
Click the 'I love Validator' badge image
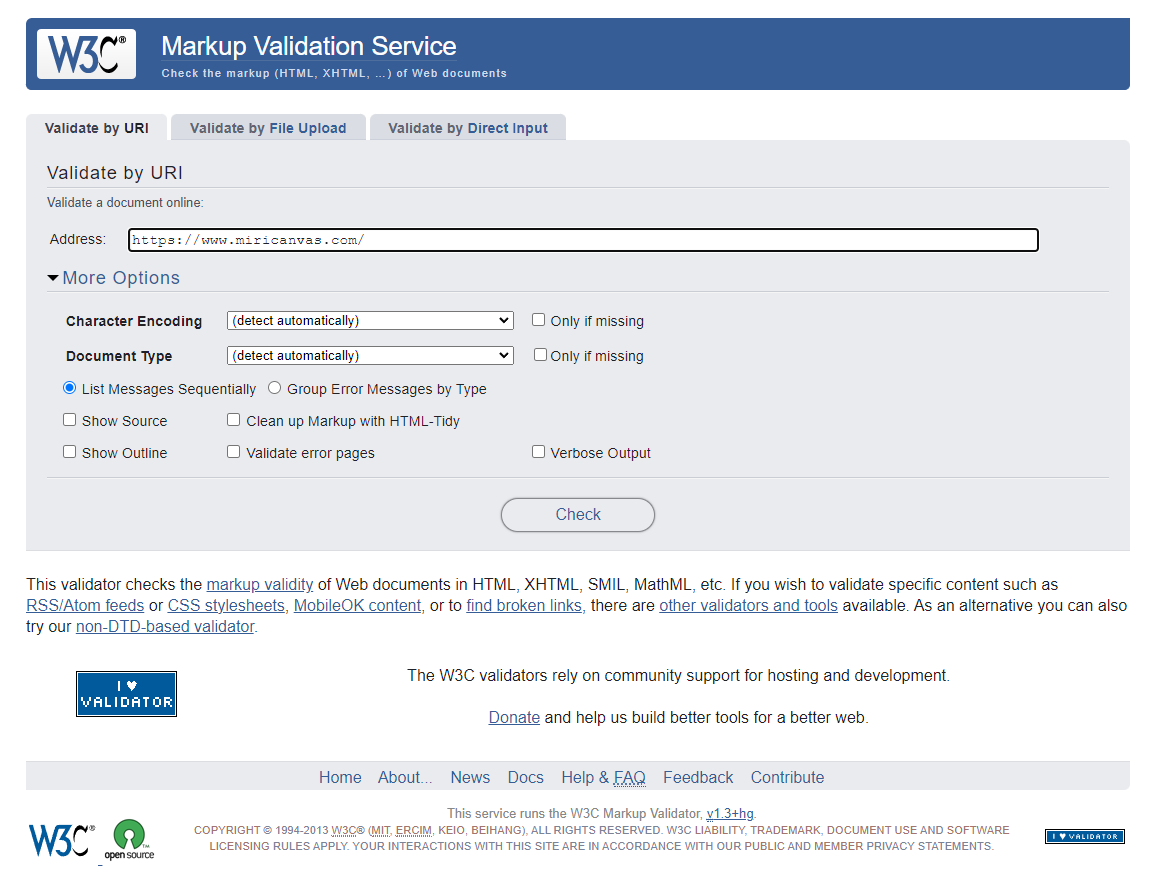click(126, 694)
